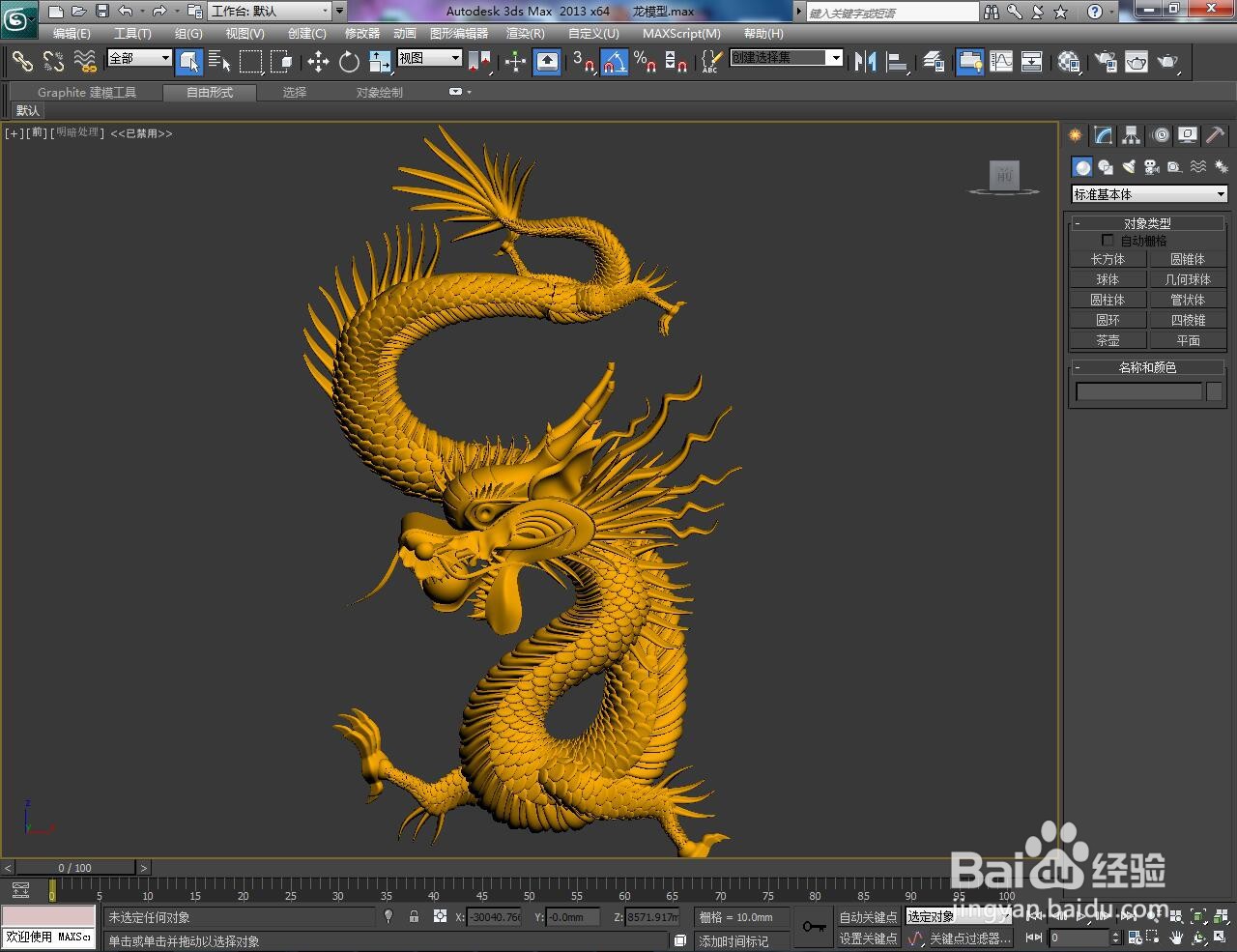The image size is (1237, 952).
Task: Open the Modify command panel tab
Action: (1103, 135)
